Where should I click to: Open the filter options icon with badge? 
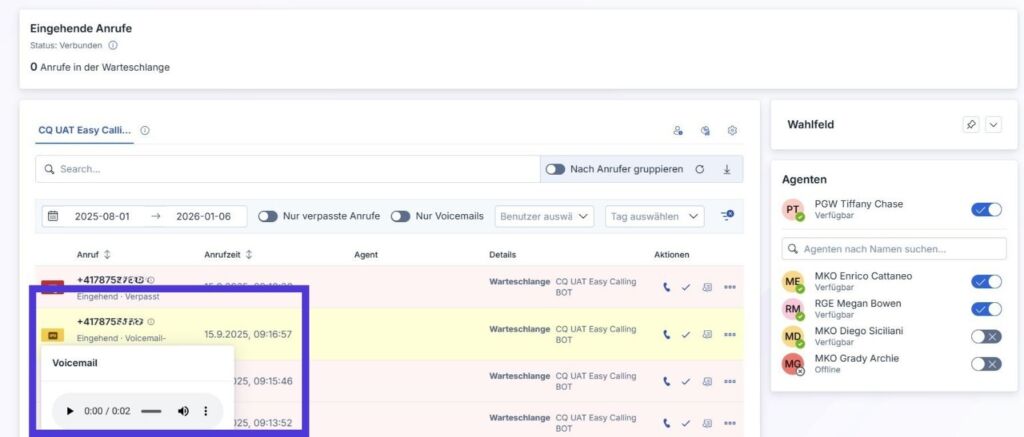[727, 215]
